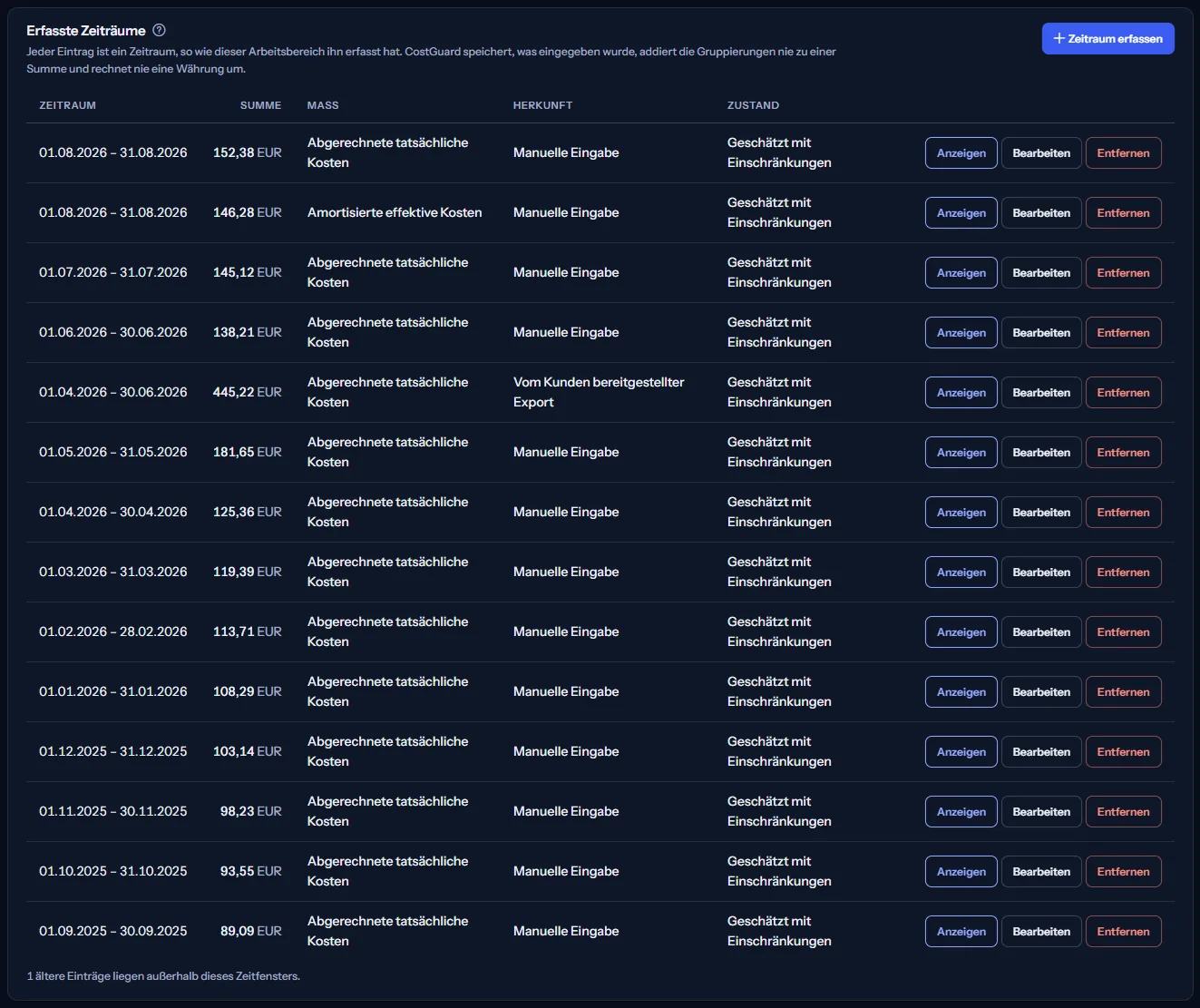View the 181,65 EUR May entry
This screenshot has height=1008, width=1200.
pos(961,453)
